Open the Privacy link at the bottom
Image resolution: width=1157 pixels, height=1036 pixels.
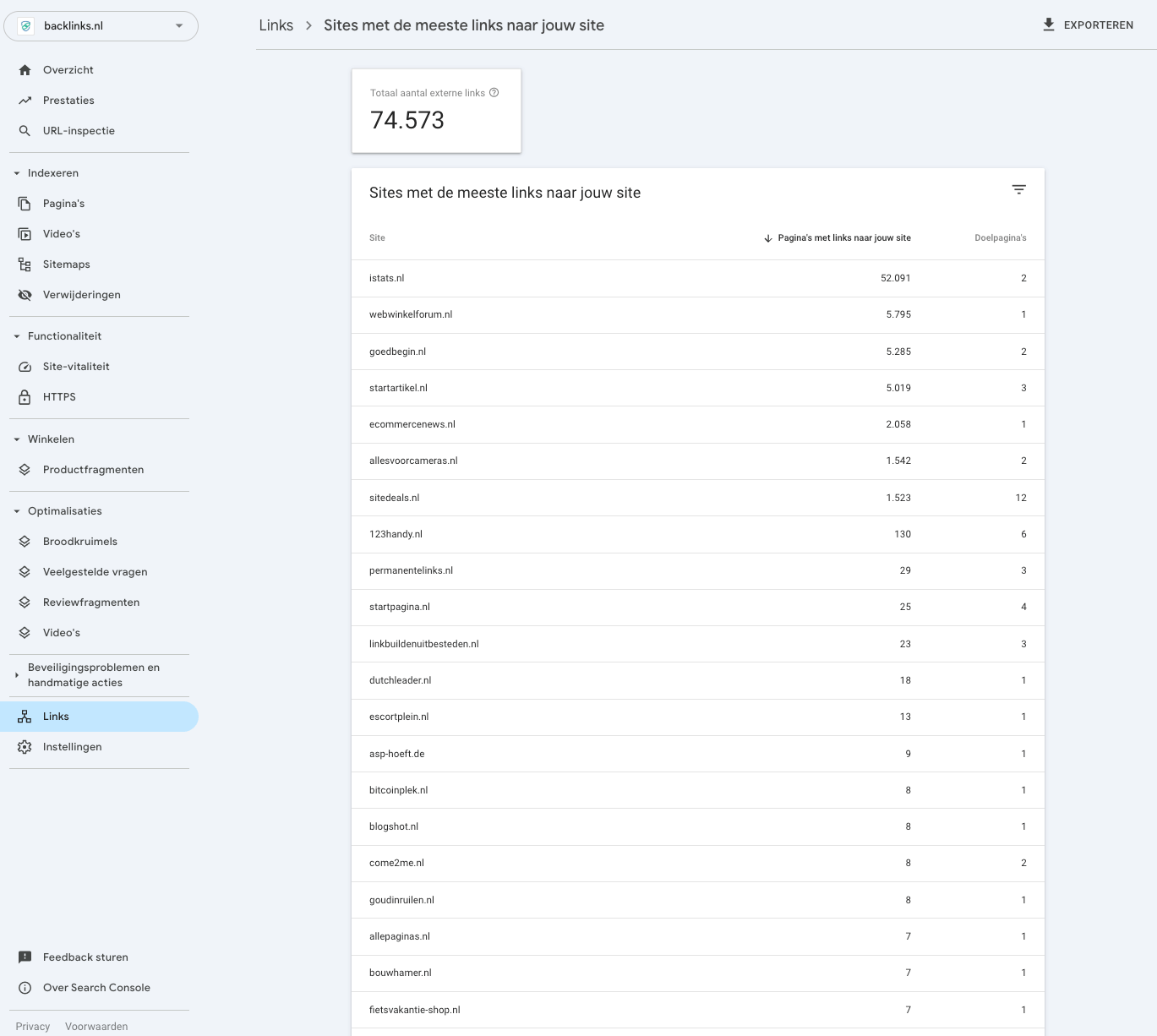pyautogui.click(x=32, y=1026)
